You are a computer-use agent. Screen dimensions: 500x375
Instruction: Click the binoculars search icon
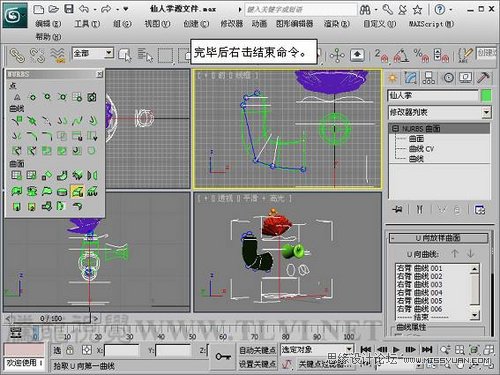[365, 10]
